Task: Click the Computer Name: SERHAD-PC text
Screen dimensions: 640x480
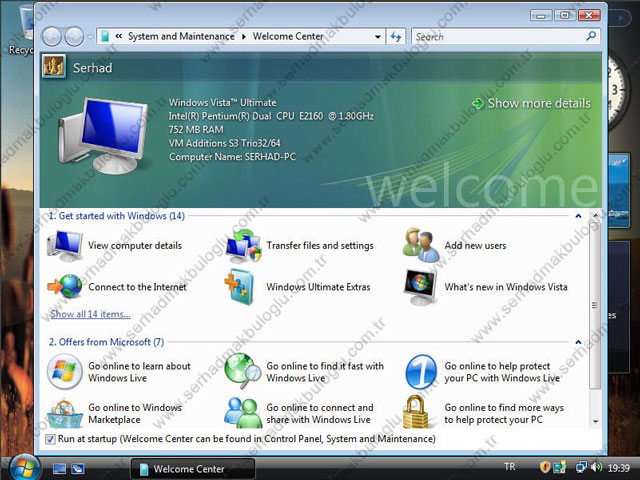Action: (232, 157)
